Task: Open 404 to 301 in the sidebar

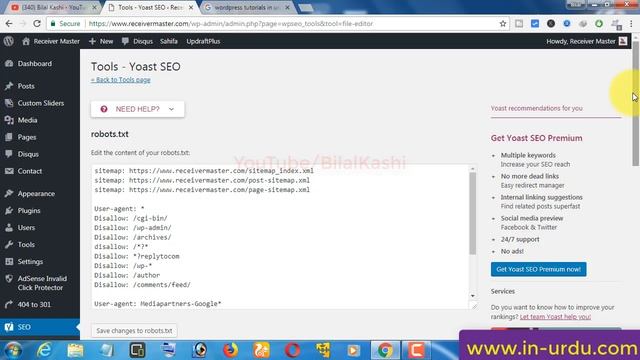Action: click(x=34, y=304)
